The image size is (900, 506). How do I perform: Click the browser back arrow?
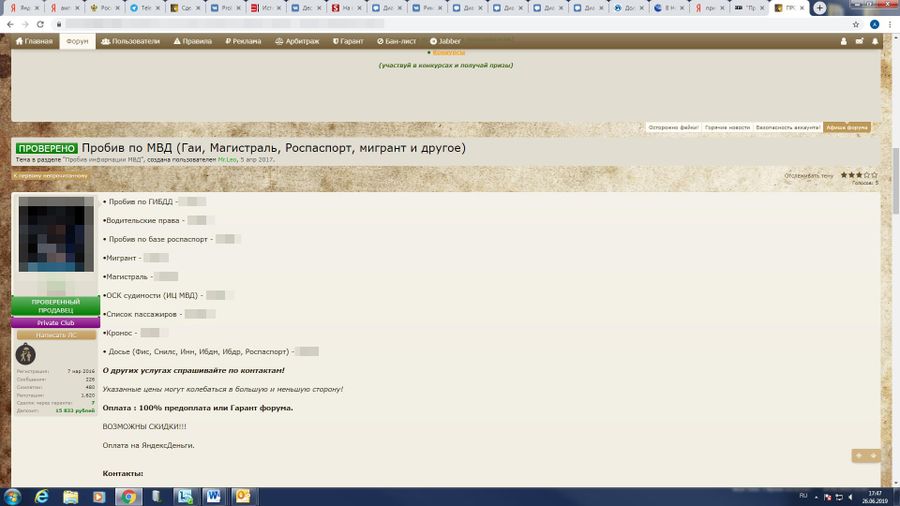coord(10,24)
